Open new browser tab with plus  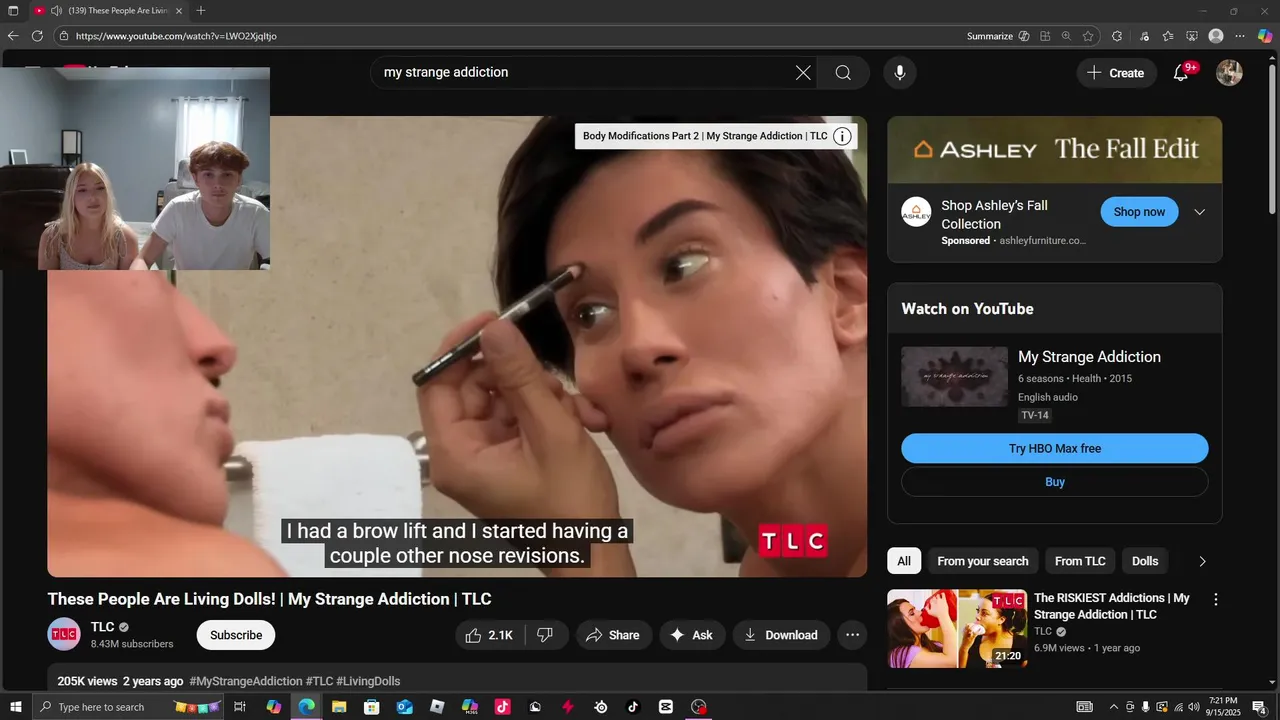coord(201,11)
